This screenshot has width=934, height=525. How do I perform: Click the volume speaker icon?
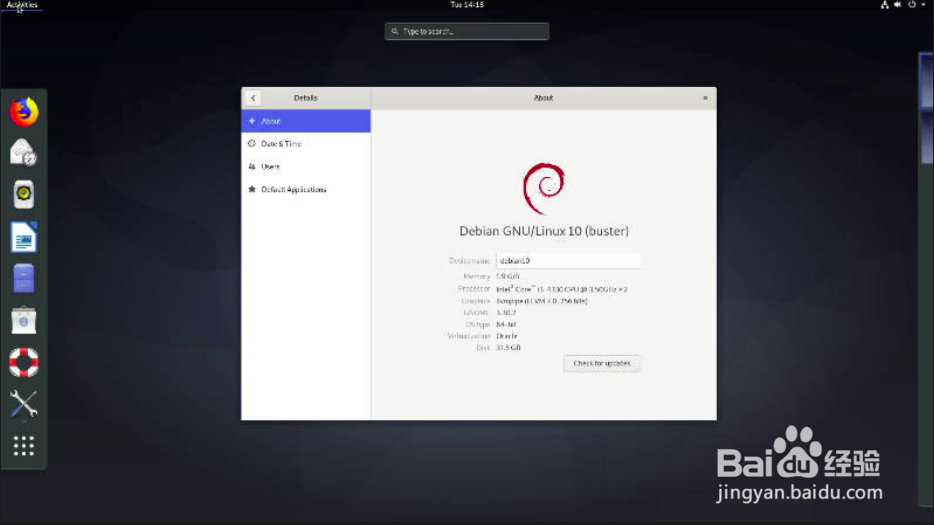[898, 5]
